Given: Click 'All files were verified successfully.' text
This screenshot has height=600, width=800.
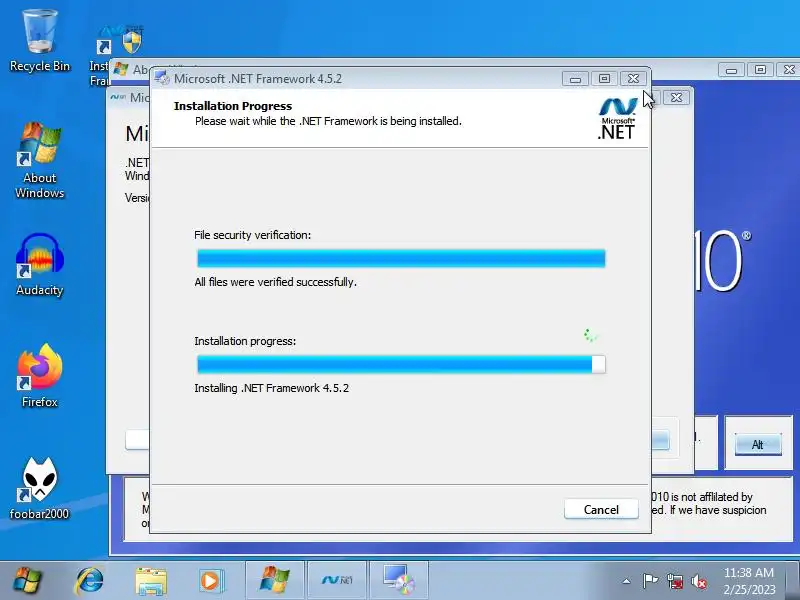Looking at the screenshot, I should coord(276,282).
